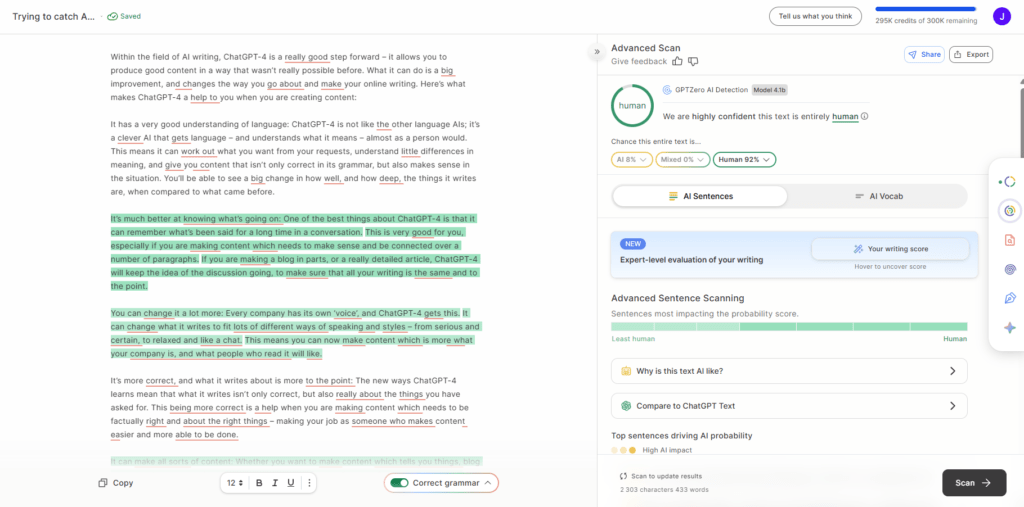Click the sparkle star icon in sidebar

click(1009, 327)
